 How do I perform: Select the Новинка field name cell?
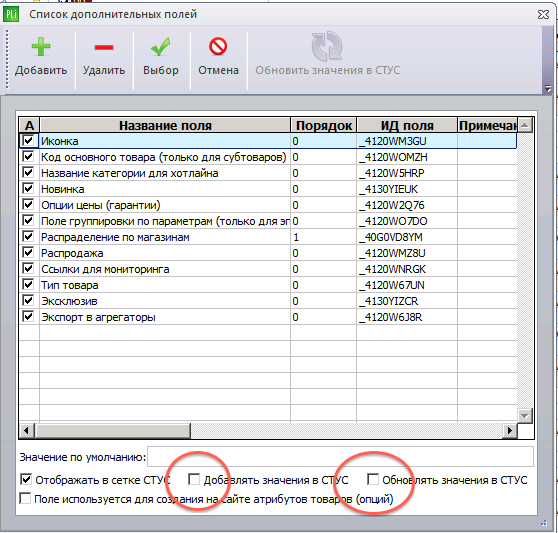(165, 189)
